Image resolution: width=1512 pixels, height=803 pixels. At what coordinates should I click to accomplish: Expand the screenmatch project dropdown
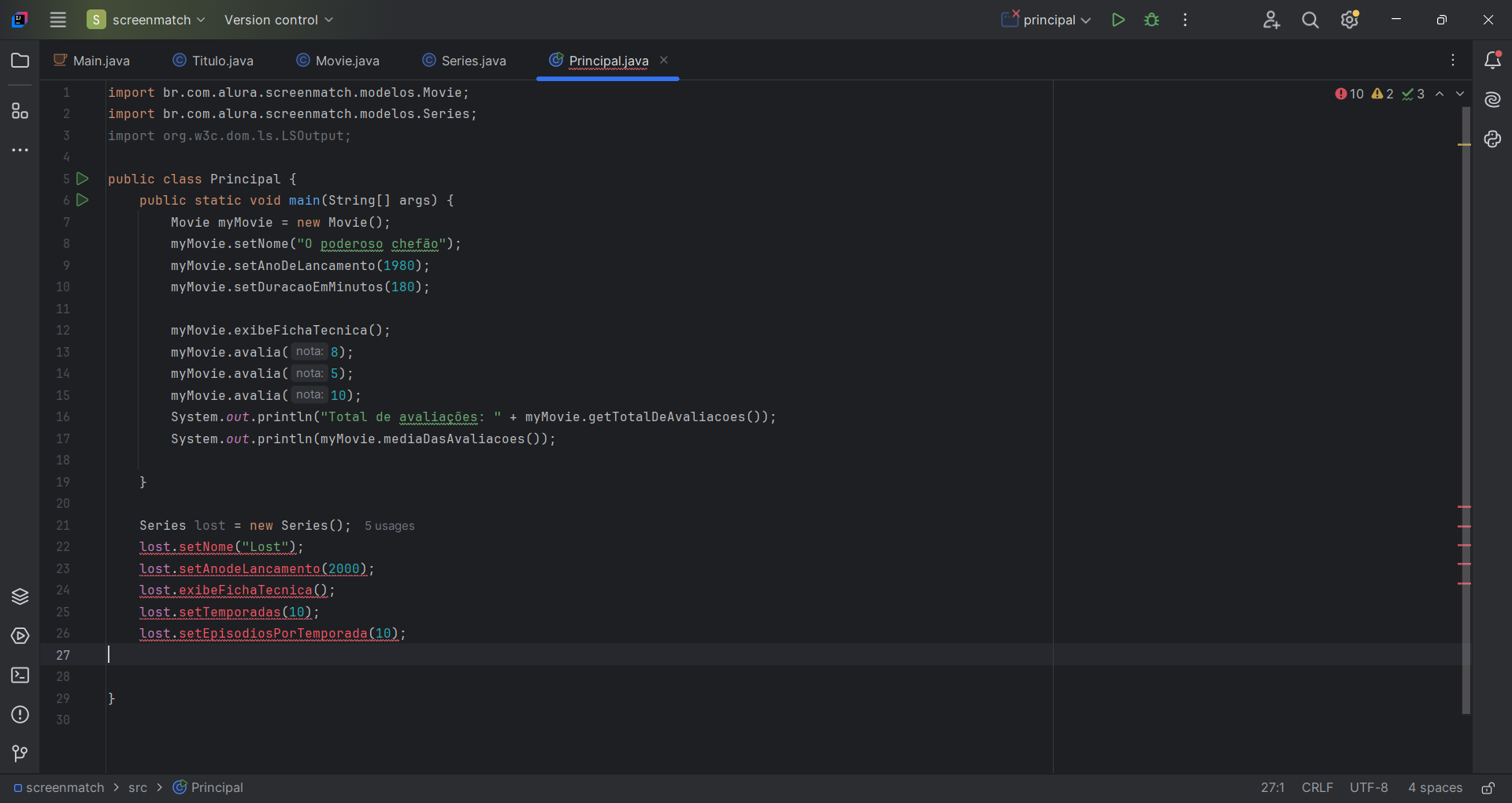pyautogui.click(x=146, y=20)
